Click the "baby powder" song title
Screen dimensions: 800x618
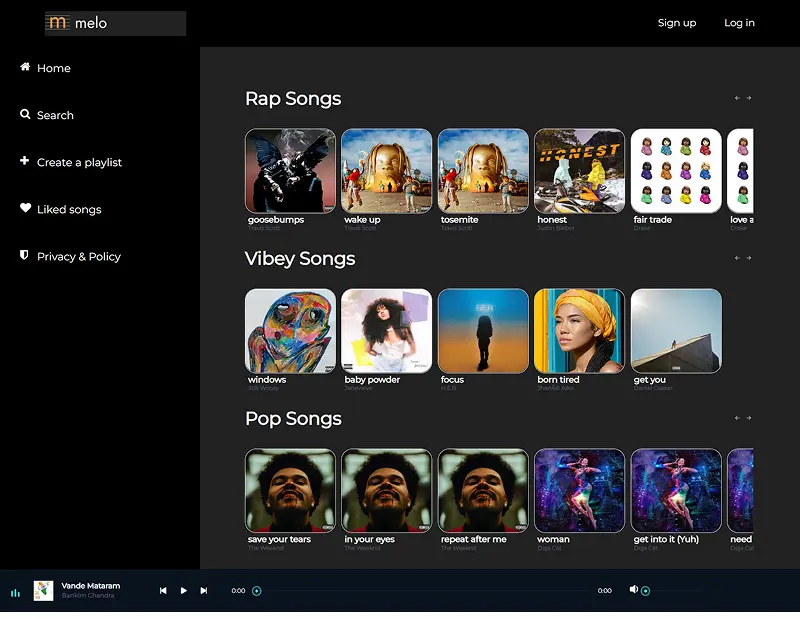pos(372,380)
